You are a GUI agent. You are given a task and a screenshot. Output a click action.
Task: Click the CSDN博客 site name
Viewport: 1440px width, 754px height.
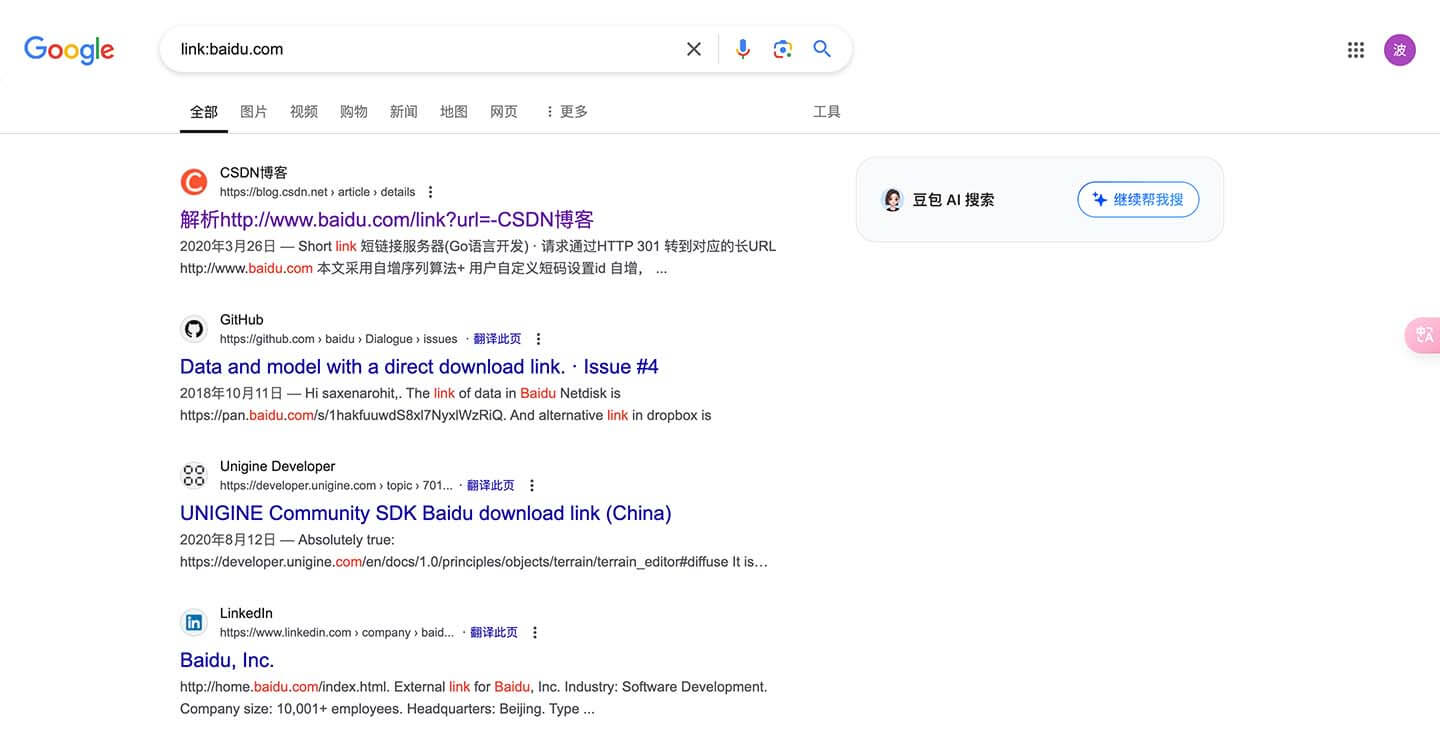pyautogui.click(x=254, y=173)
